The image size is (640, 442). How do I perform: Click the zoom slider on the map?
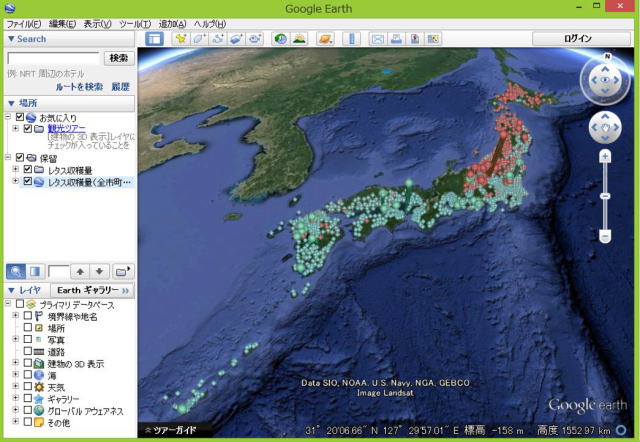(x=604, y=195)
